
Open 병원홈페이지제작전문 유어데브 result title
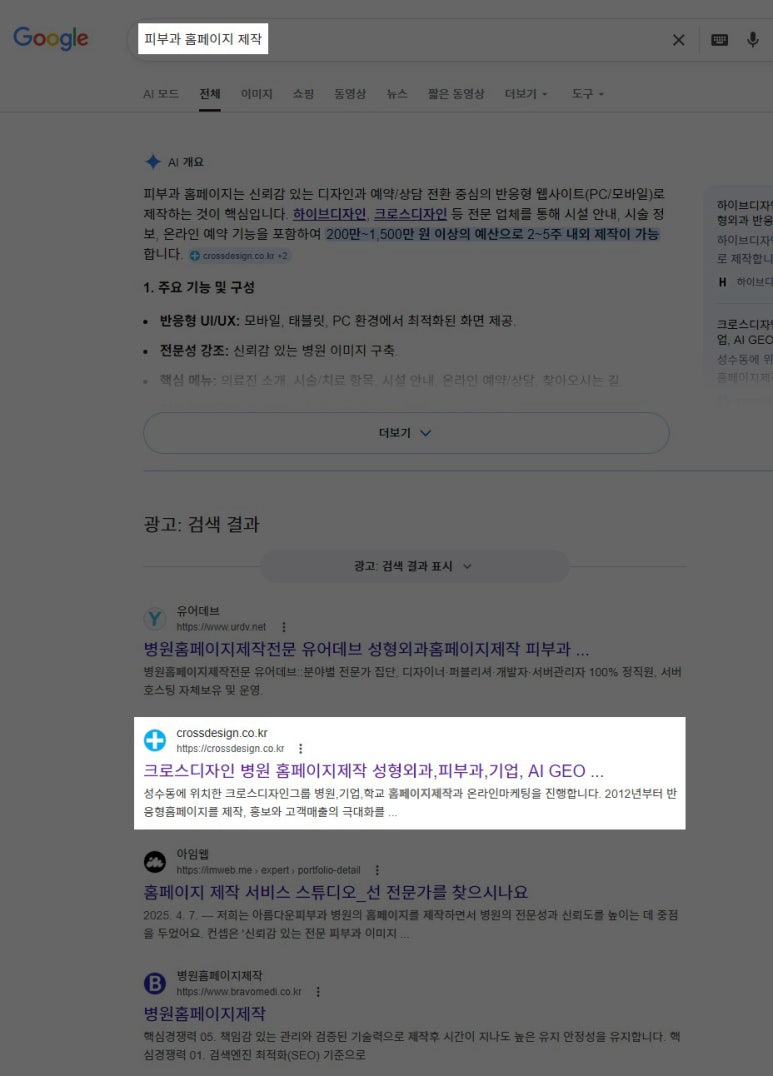367,648
